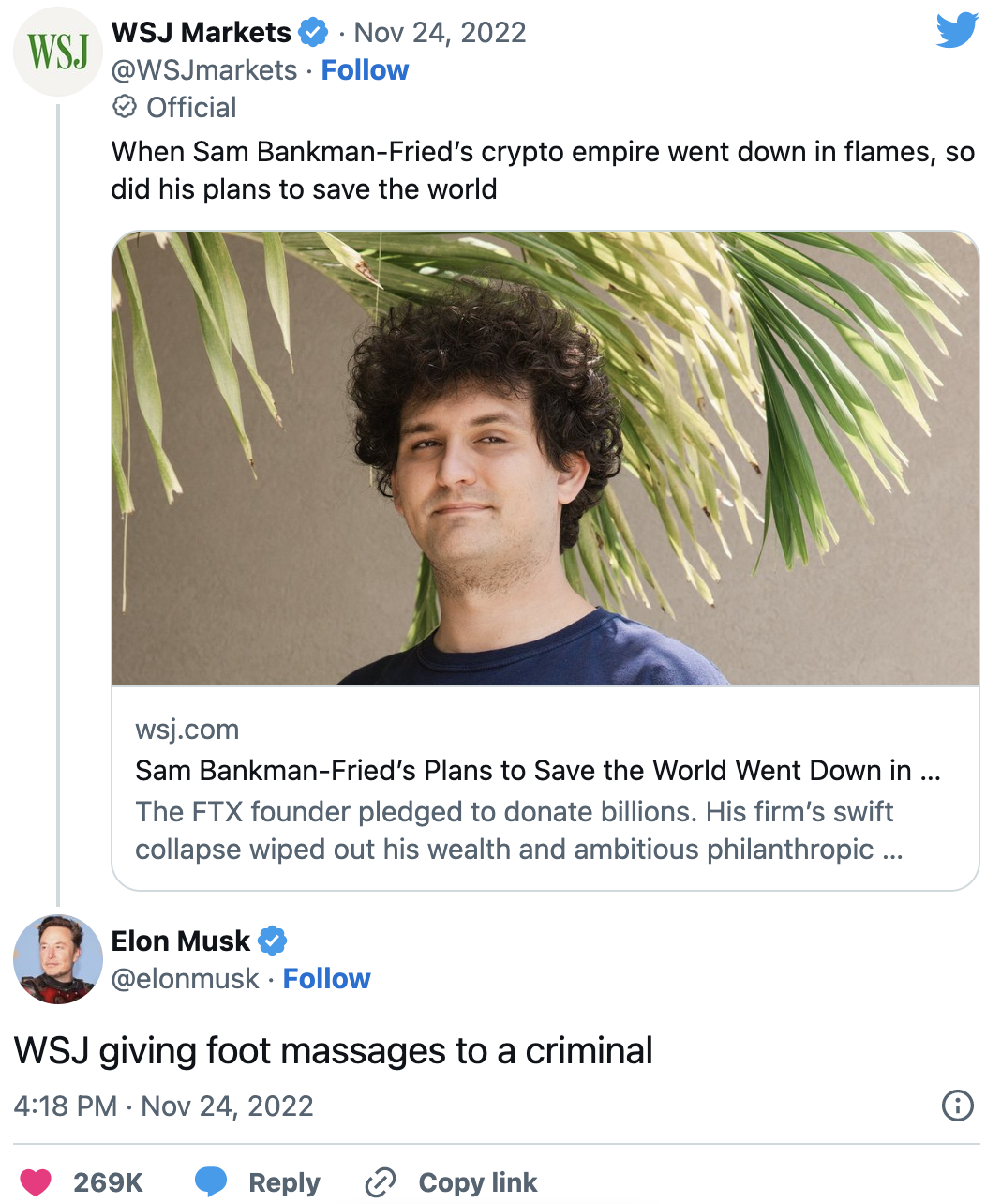Like the tweet with the heart icon

[x=36, y=1182]
